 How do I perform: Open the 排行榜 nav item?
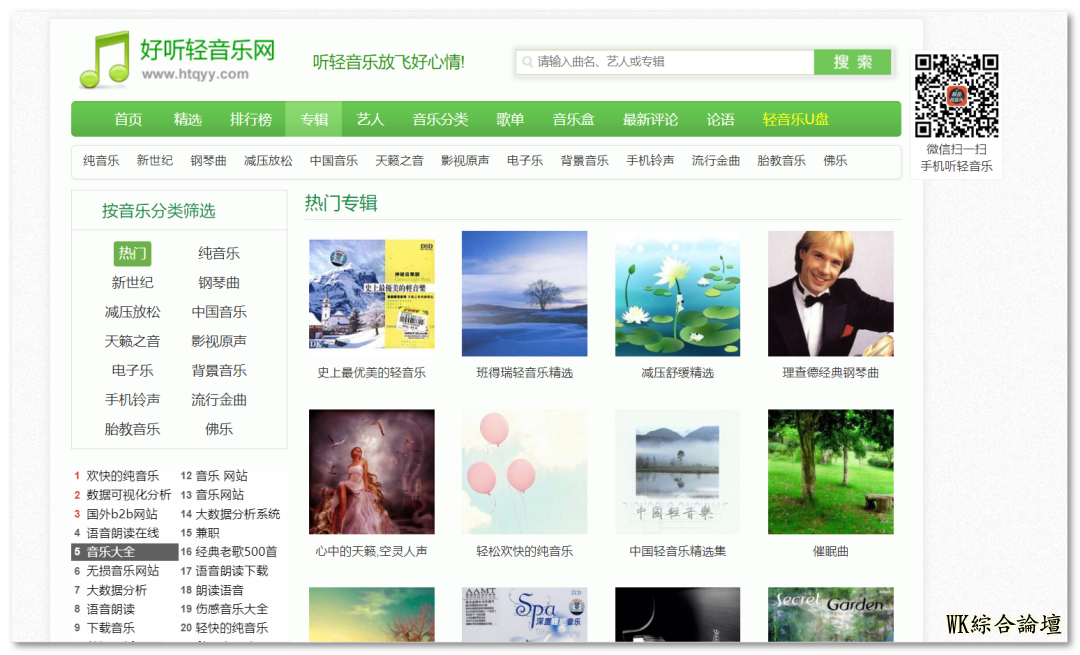pyautogui.click(x=251, y=119)
